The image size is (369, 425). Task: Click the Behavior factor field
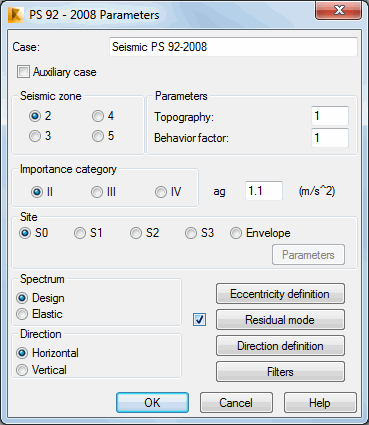click(x=330, y=138)
